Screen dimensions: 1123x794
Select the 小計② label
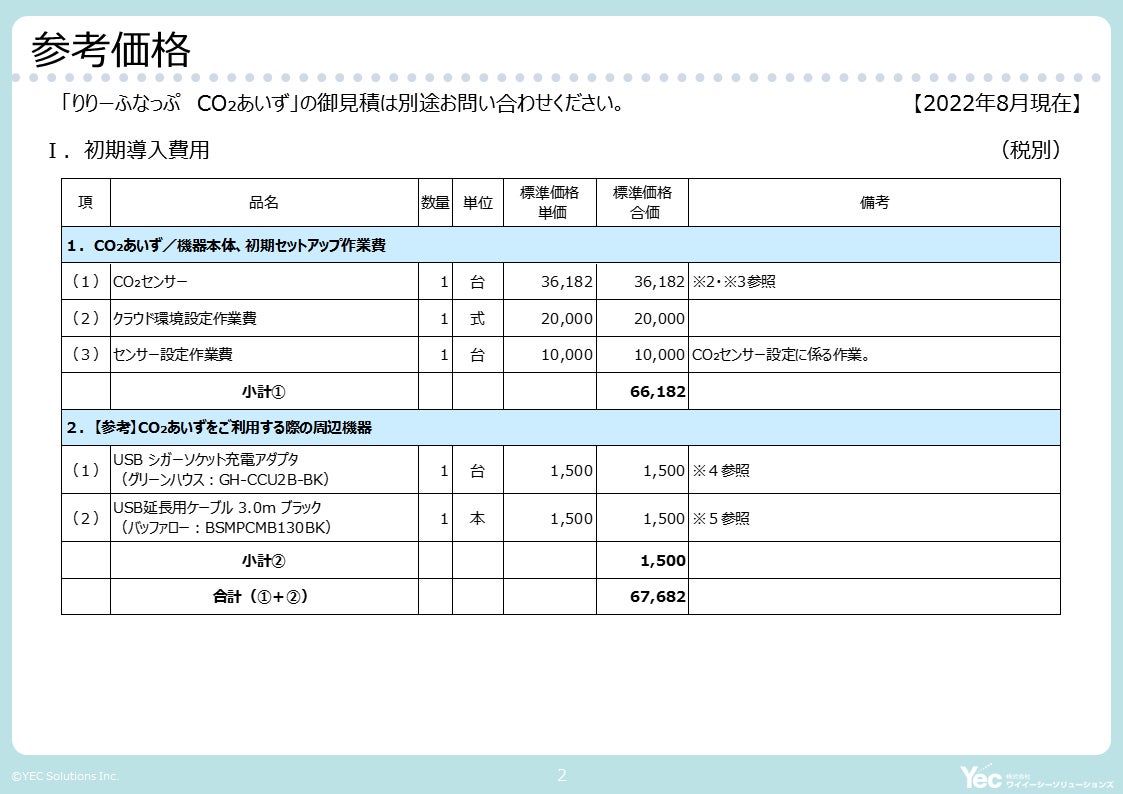point(264,561)
